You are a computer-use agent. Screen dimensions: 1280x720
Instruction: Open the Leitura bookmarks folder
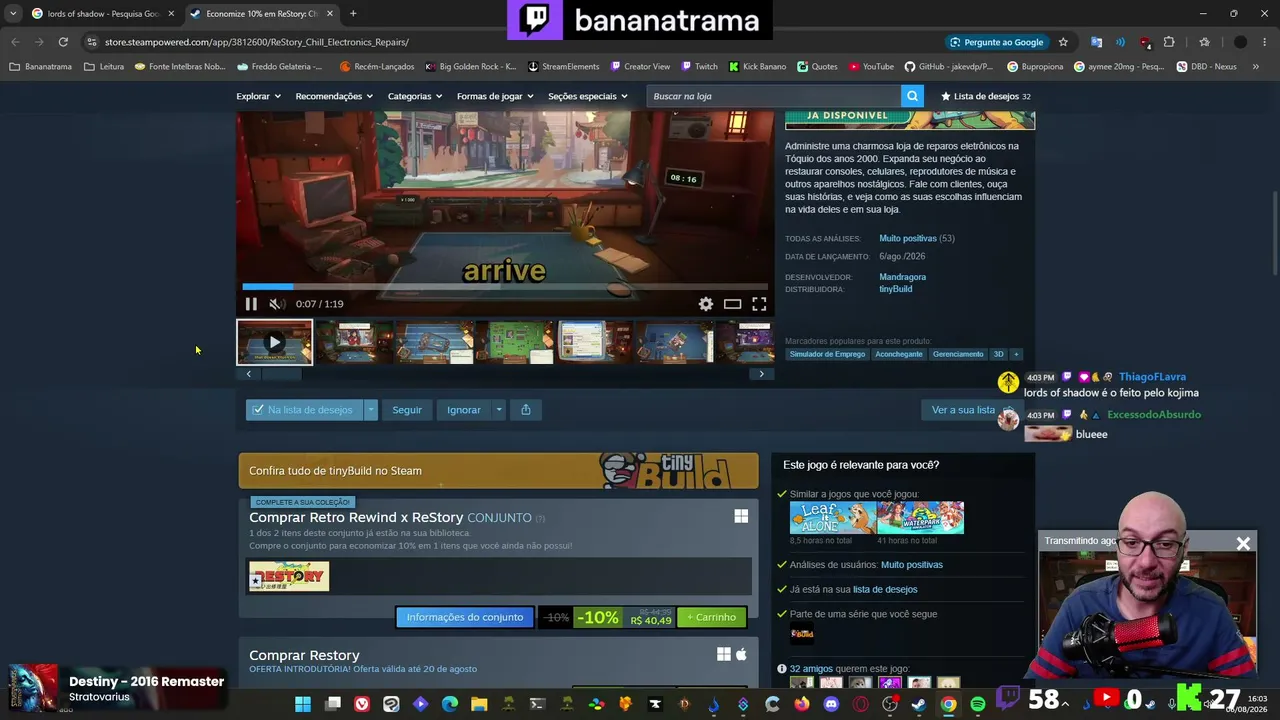104,67
